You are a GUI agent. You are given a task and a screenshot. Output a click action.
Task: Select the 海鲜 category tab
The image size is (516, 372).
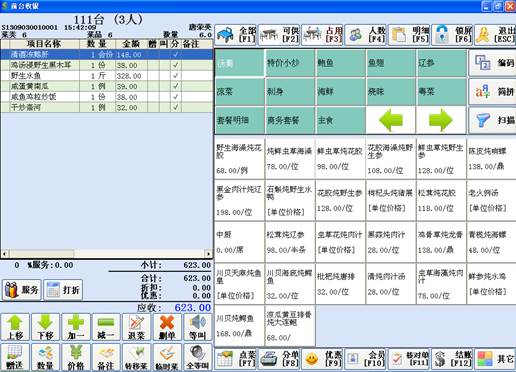340,92
